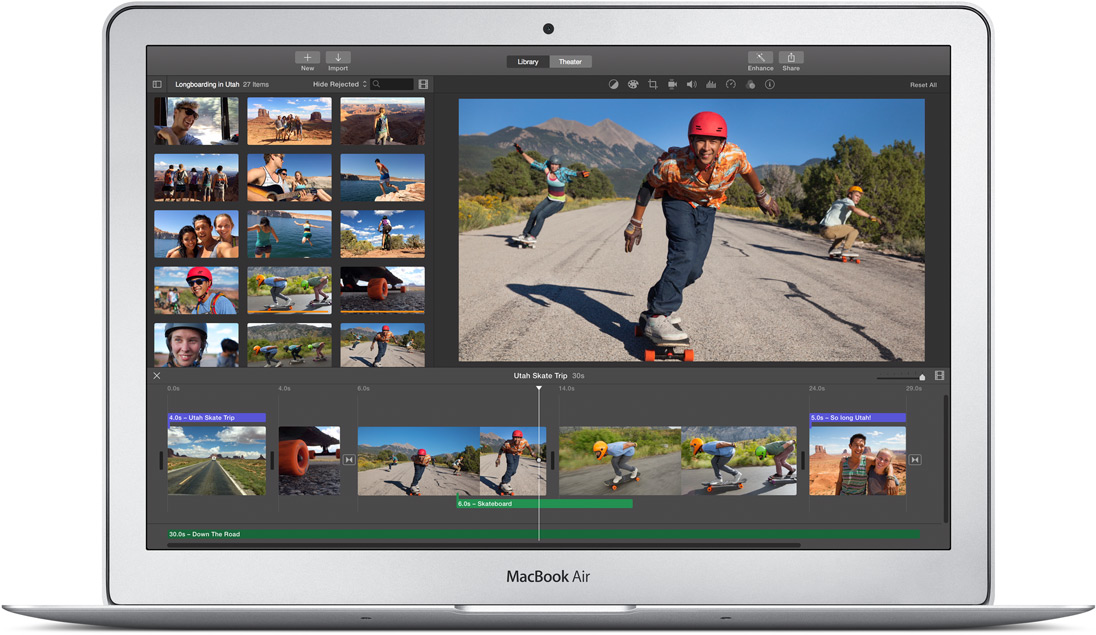Open the video stabilization tool
This screenshot has height=635, width=1096.
pos(672,84)
